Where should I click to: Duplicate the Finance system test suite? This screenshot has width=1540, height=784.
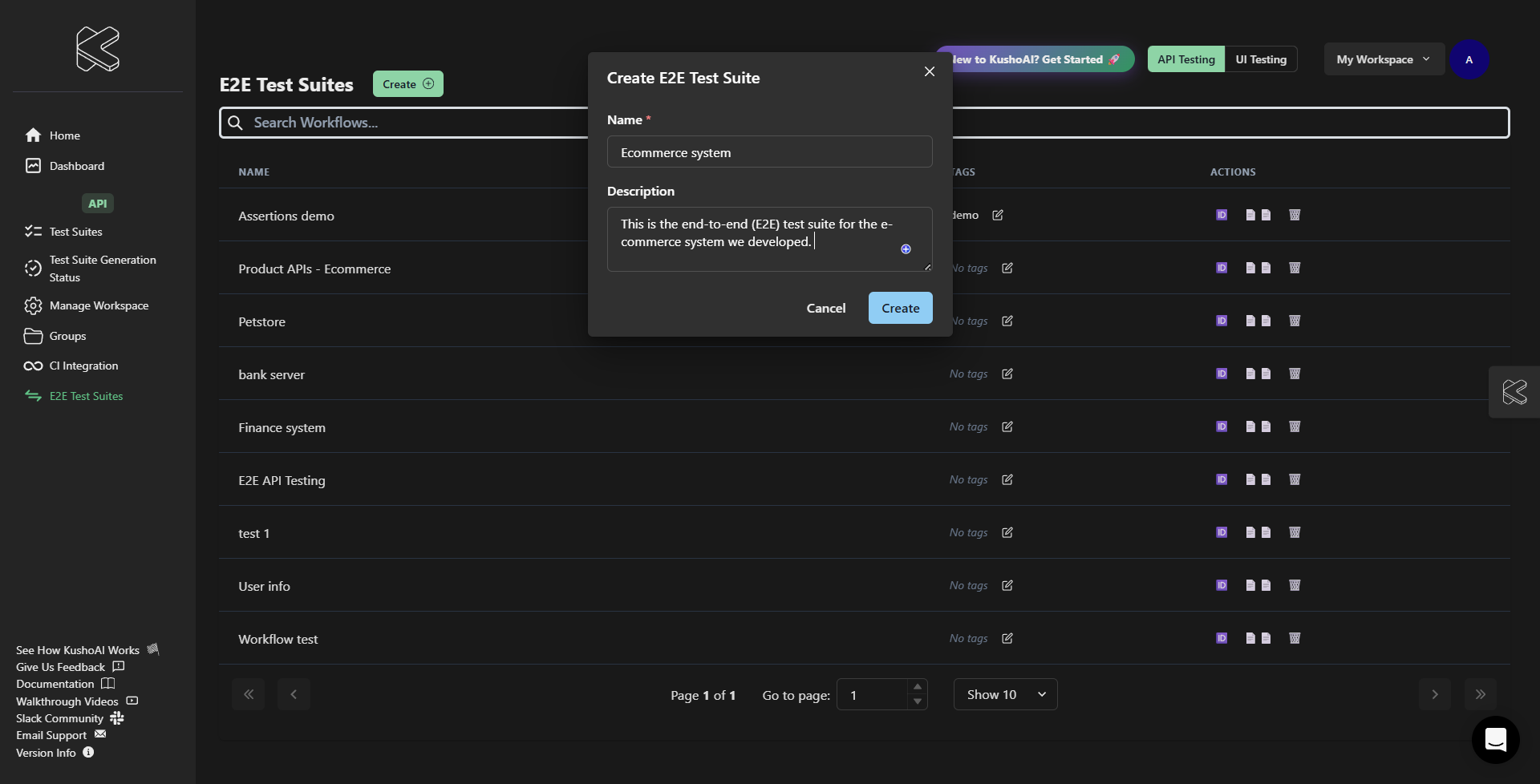[x=1258, y=426]
